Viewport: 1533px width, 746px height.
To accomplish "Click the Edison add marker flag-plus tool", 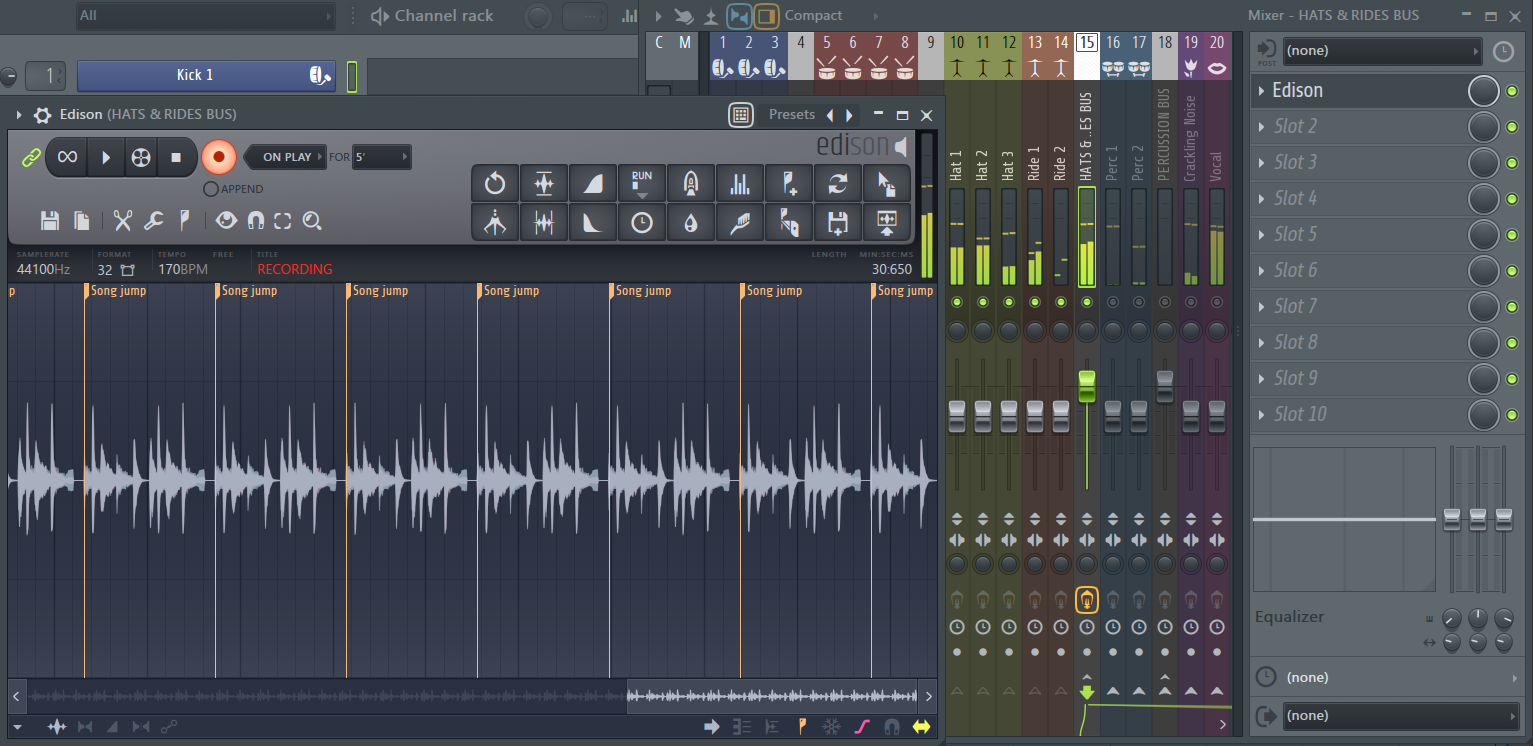I will (789, 184).
